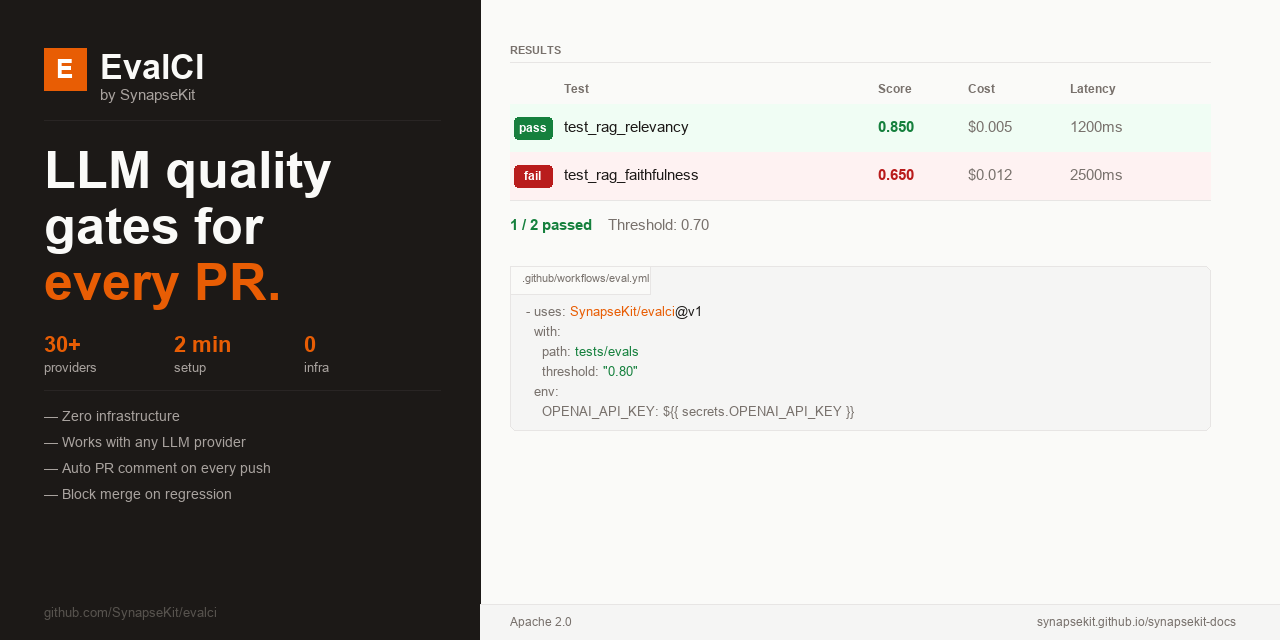The image size is (1280, 640).
Task: Open the .github/workflows/eval.yml tab
Action: [x=581, y=280]
